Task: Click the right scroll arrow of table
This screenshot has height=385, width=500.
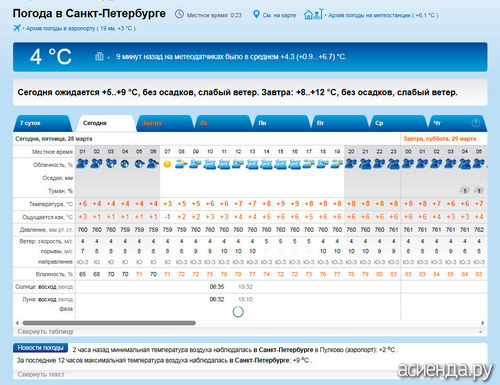Action: (483, 323)
